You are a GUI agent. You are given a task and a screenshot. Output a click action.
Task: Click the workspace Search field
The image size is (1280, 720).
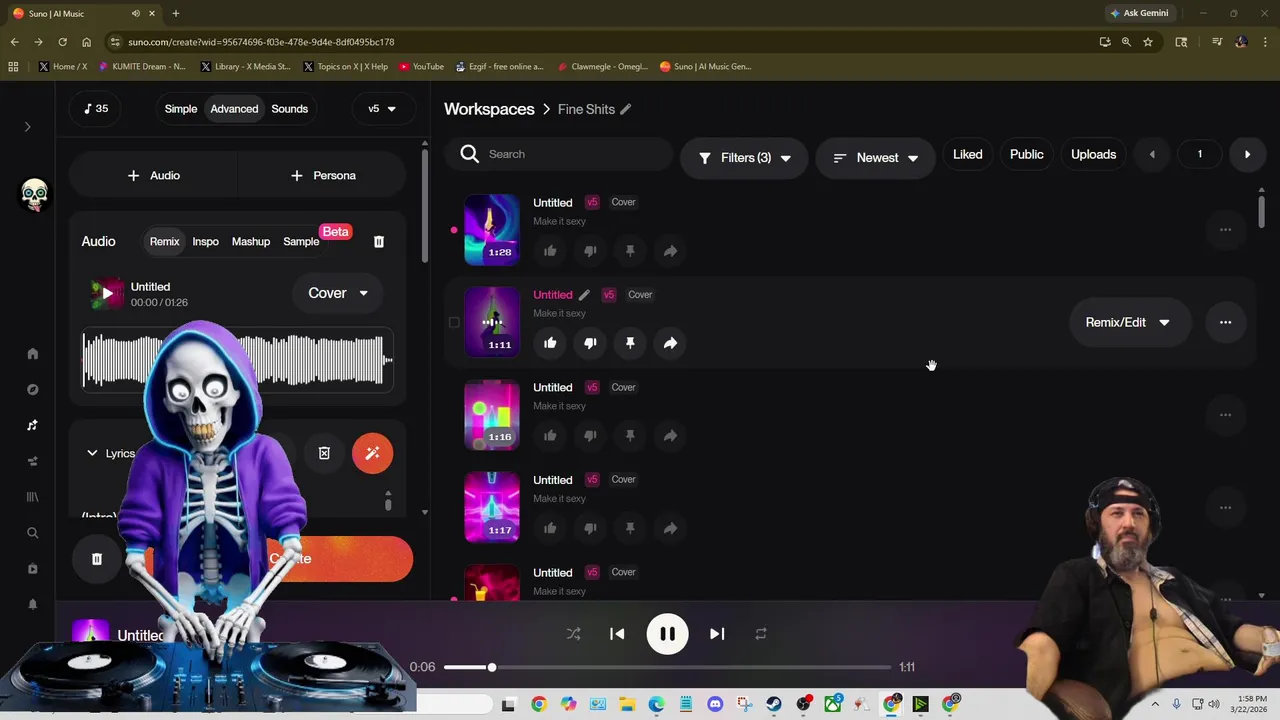560,154
